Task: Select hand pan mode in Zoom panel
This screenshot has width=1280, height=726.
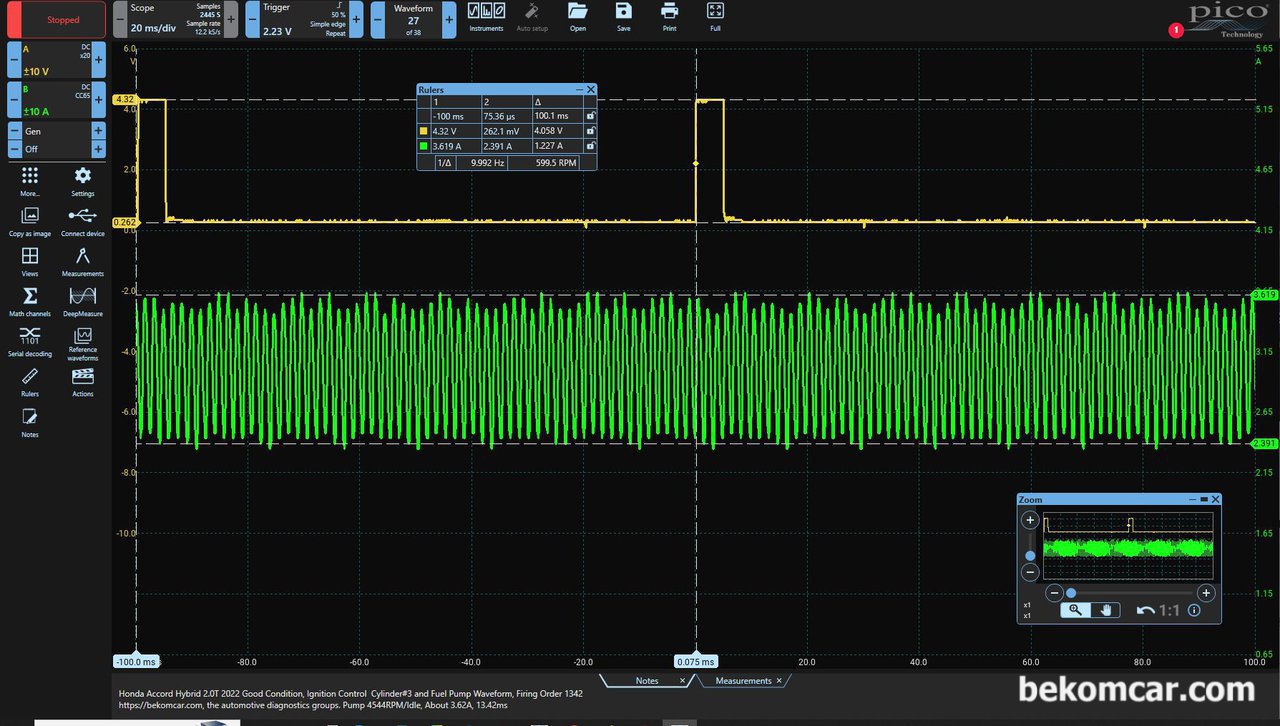Action: (1105, 610)
